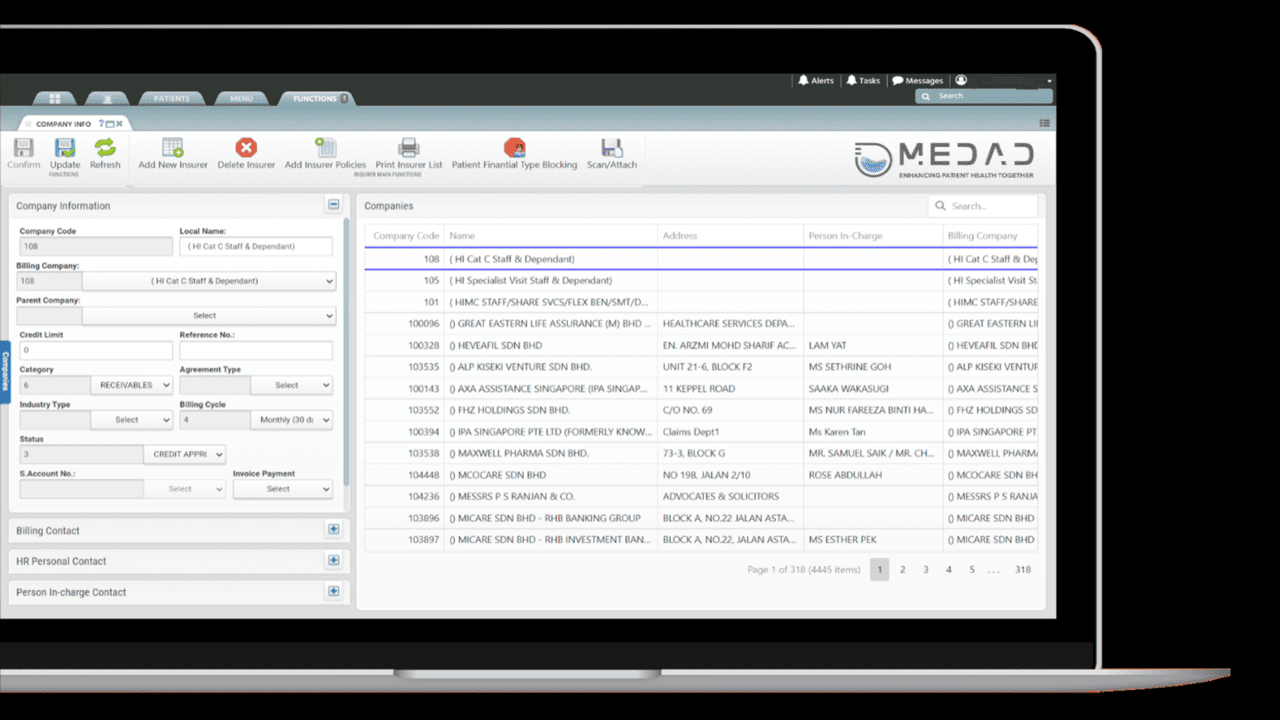Collapse the Company Information panel

point(333,205)
